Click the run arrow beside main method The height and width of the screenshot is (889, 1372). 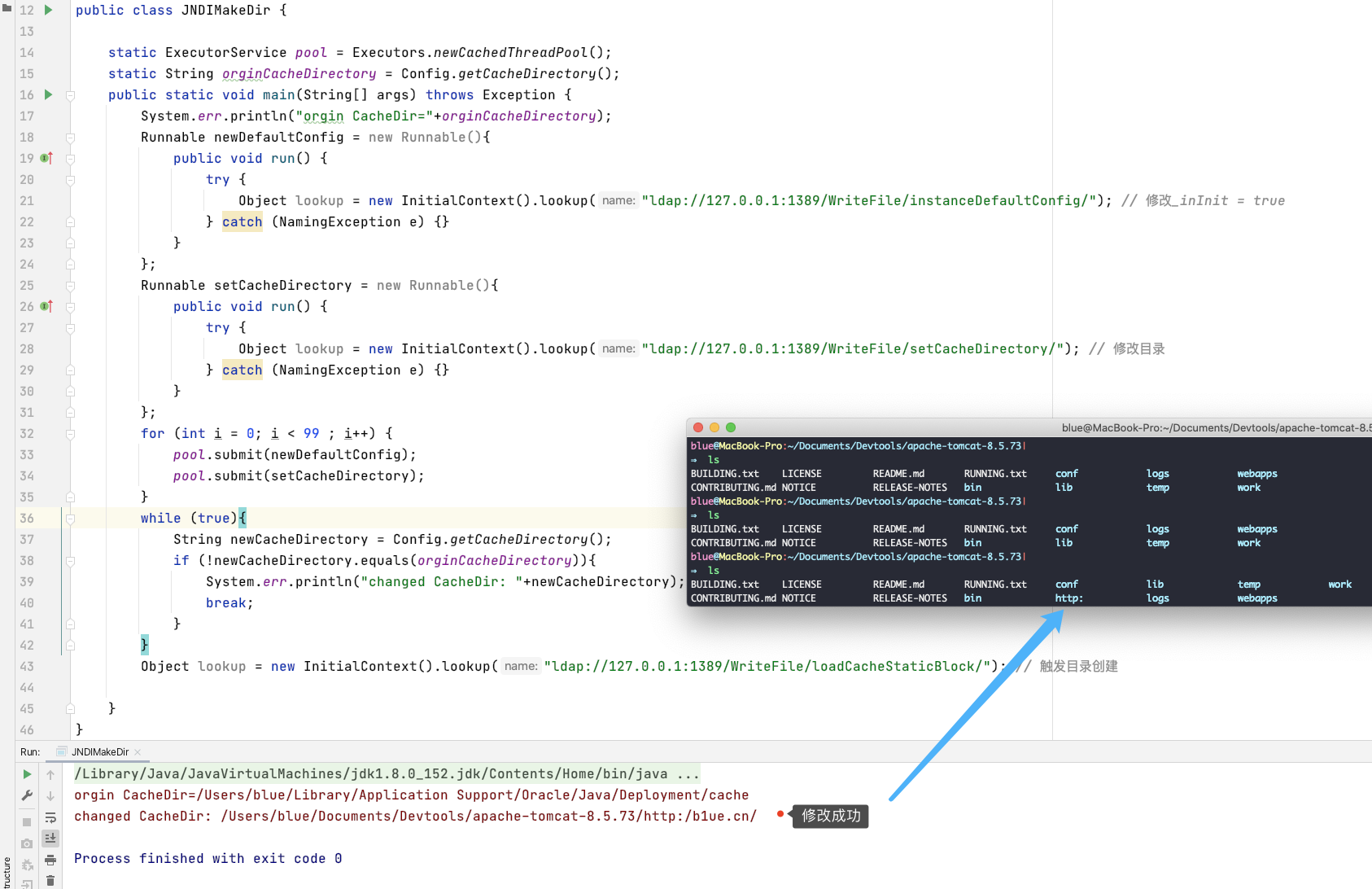pos(48,94)
